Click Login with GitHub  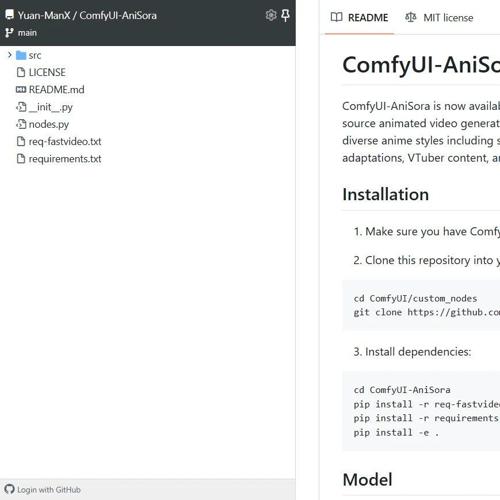point(49,490)
